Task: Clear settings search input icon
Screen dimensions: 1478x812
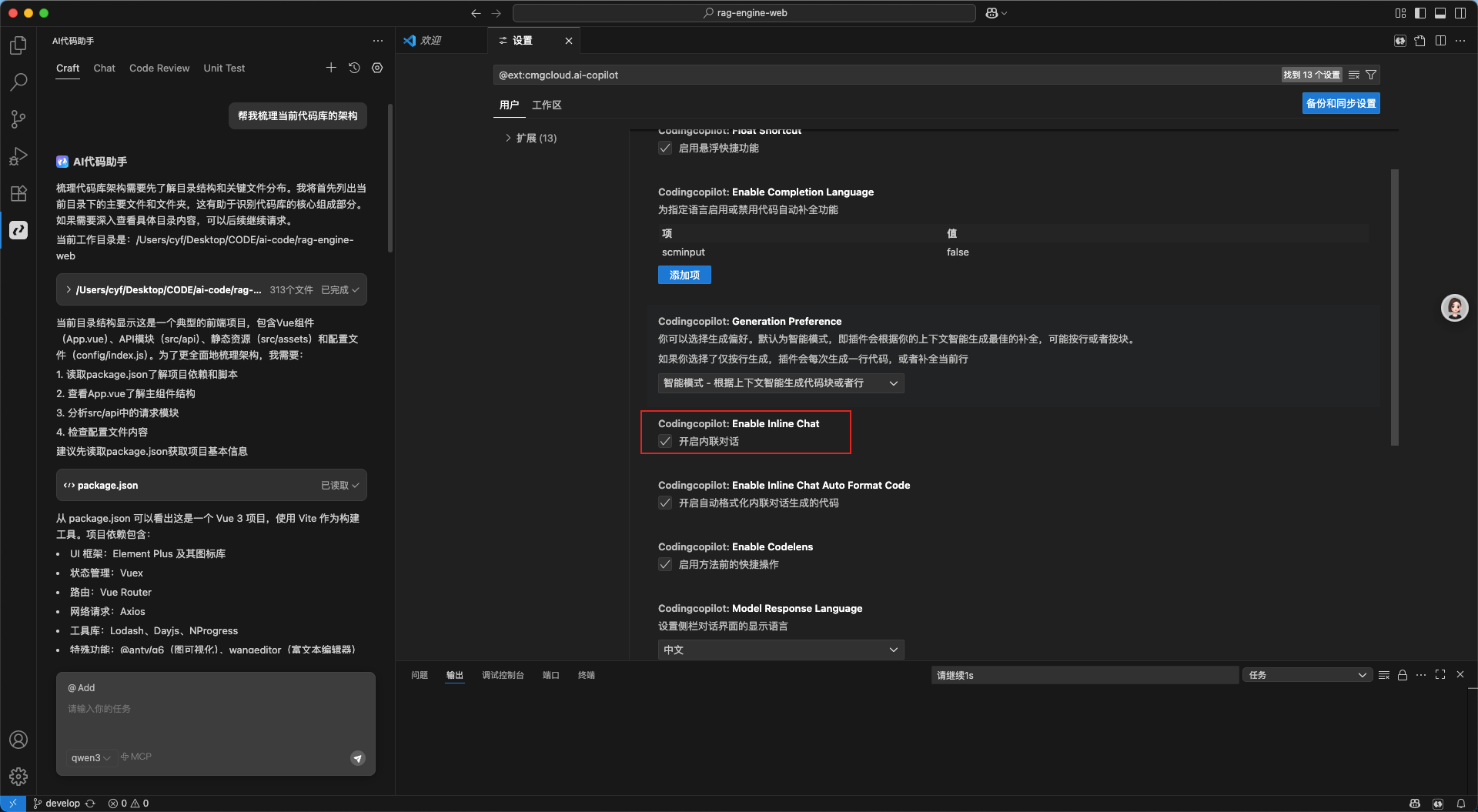Action: click(x=1354, y=75)
